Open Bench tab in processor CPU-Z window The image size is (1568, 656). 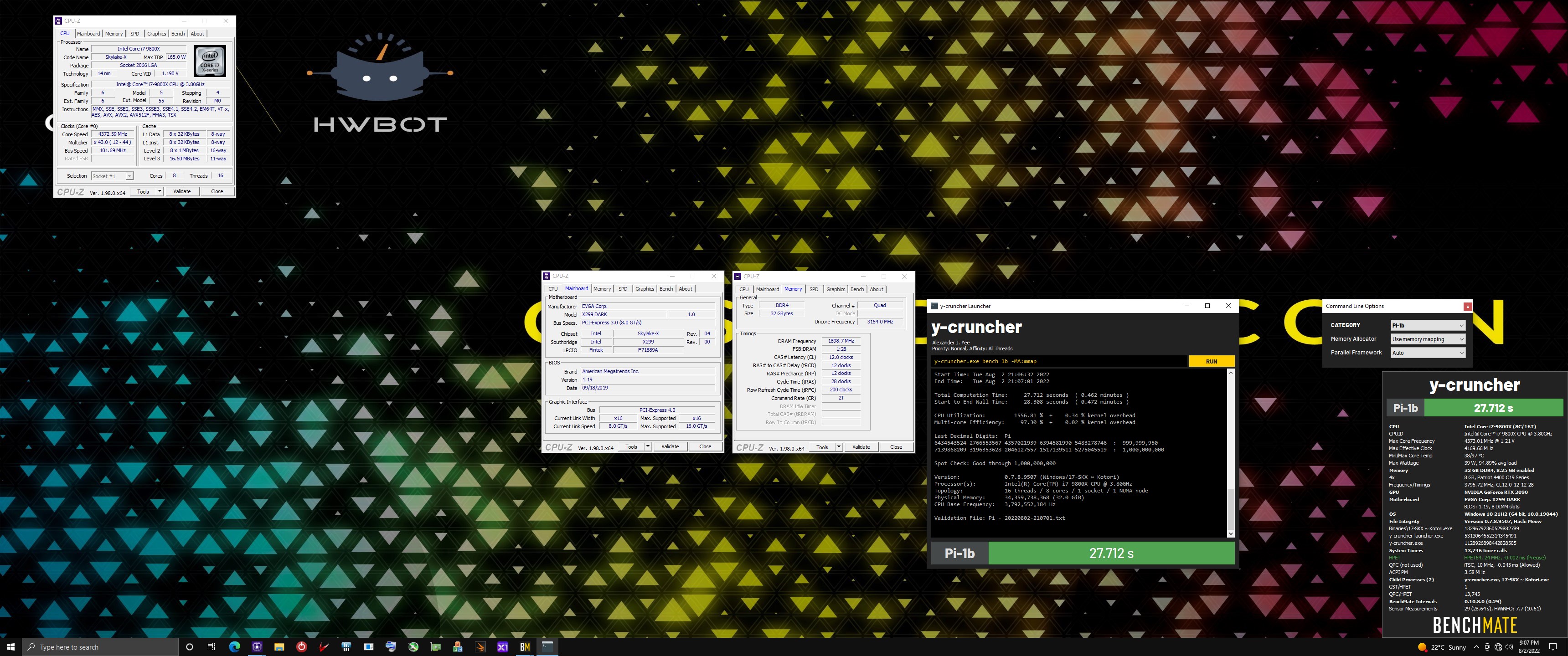[178, 33]
